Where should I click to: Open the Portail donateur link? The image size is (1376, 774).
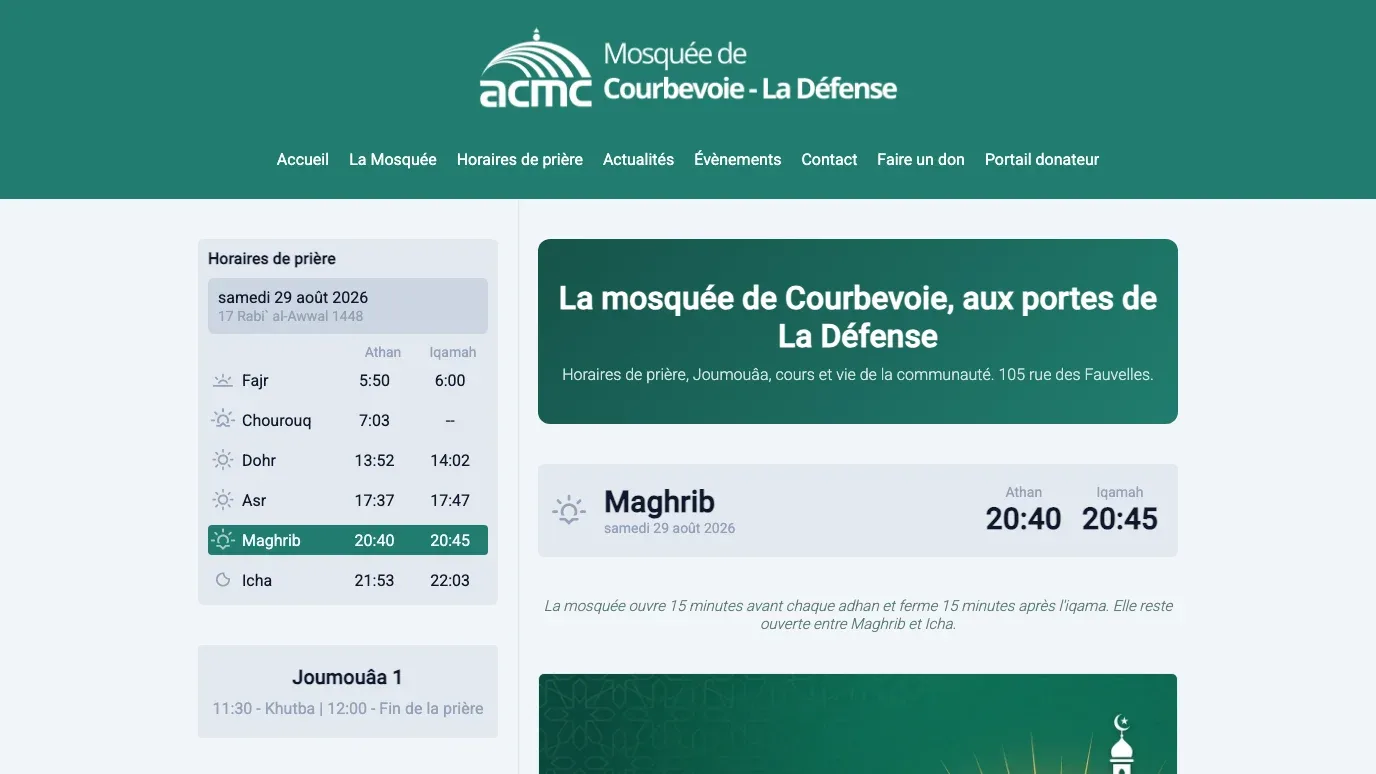point(1042,160)
